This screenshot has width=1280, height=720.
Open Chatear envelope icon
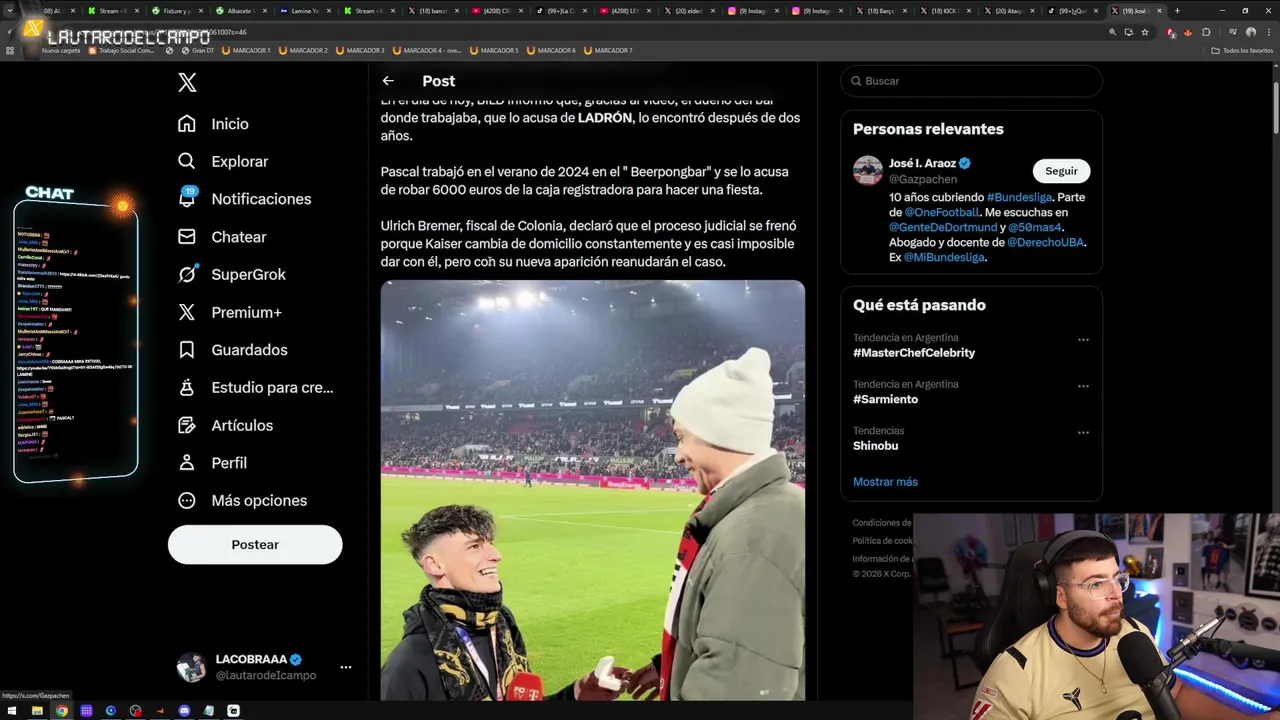tap(187, 237)
